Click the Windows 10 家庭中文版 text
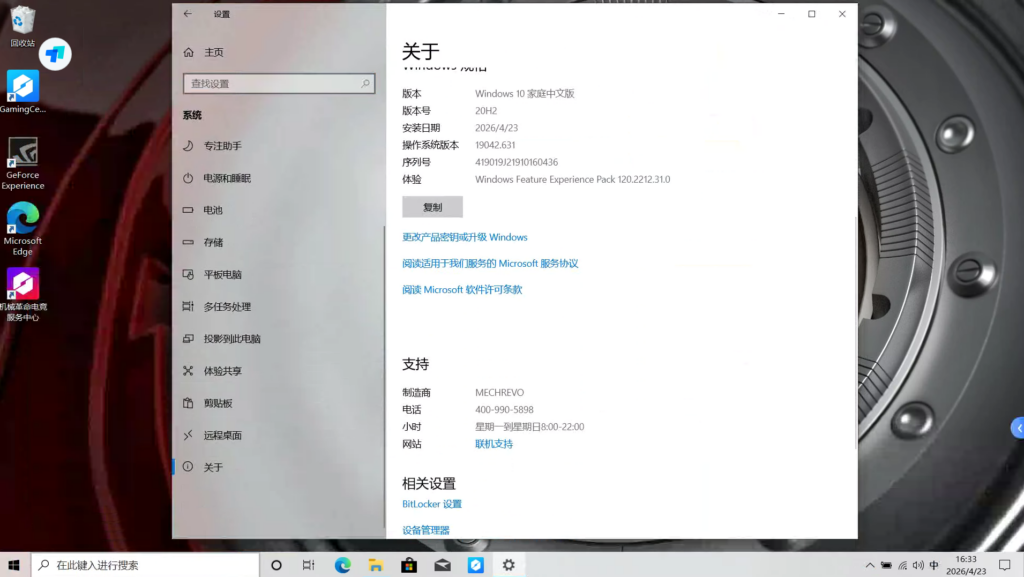This screenshot has height=577, width=1024. pos(524,93)
